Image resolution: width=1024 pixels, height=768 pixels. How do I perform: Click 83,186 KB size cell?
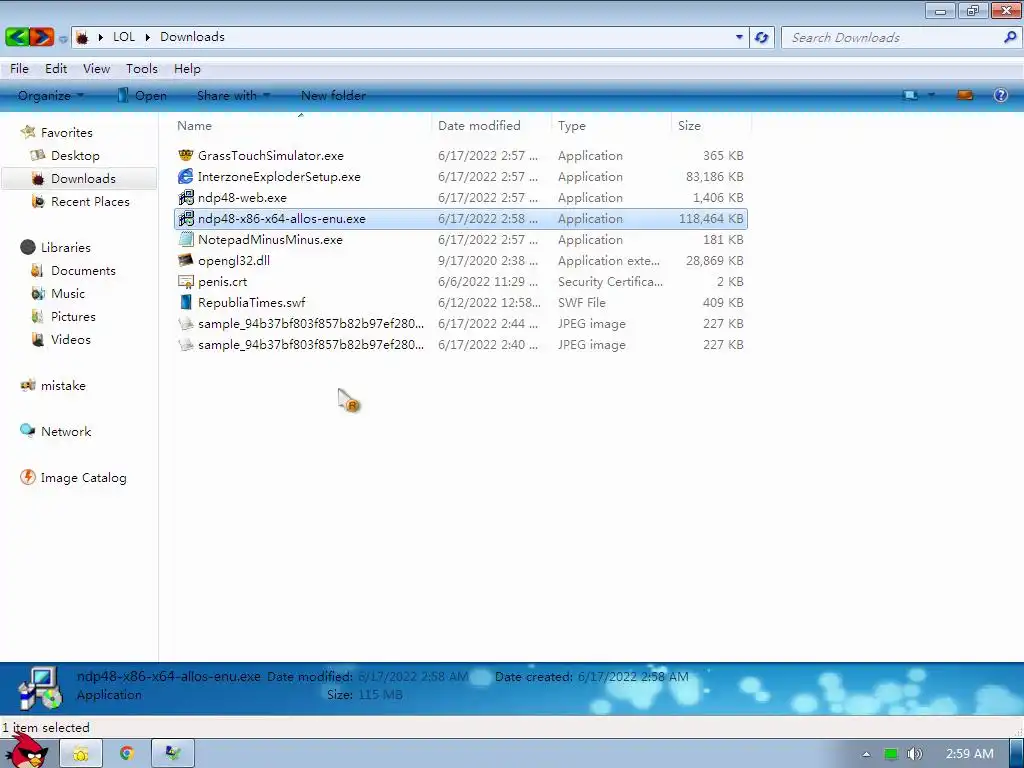coord(714,176)
